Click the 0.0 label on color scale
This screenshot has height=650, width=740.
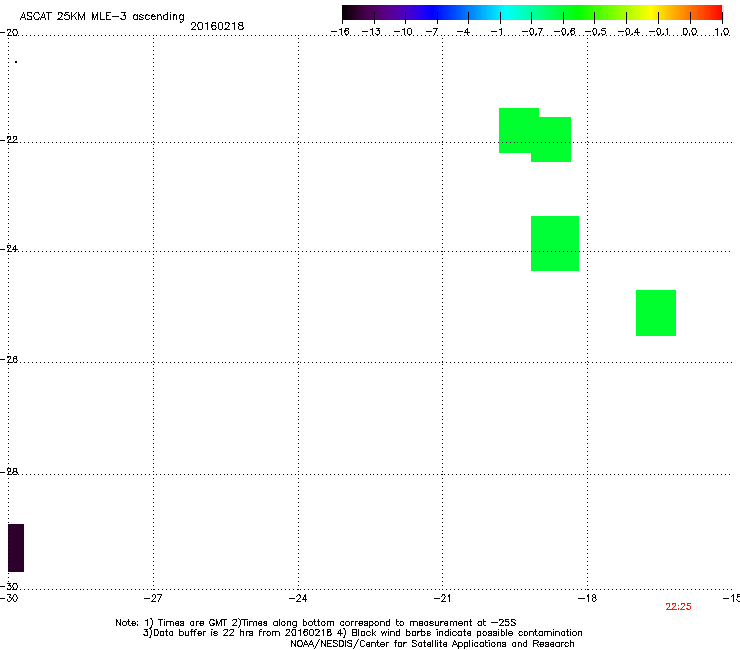[x=690, y=32]
